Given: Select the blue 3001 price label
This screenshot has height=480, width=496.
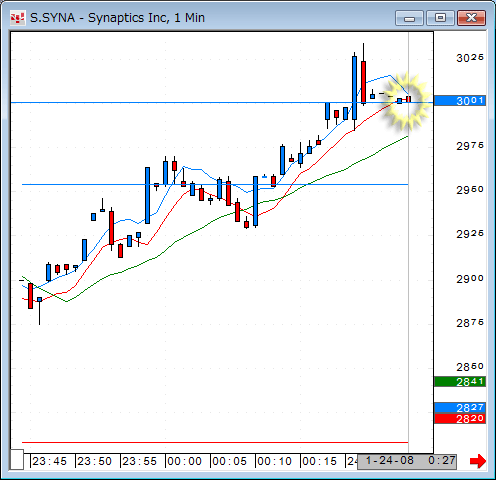Looking at the screenshot, I should [460, 101].
